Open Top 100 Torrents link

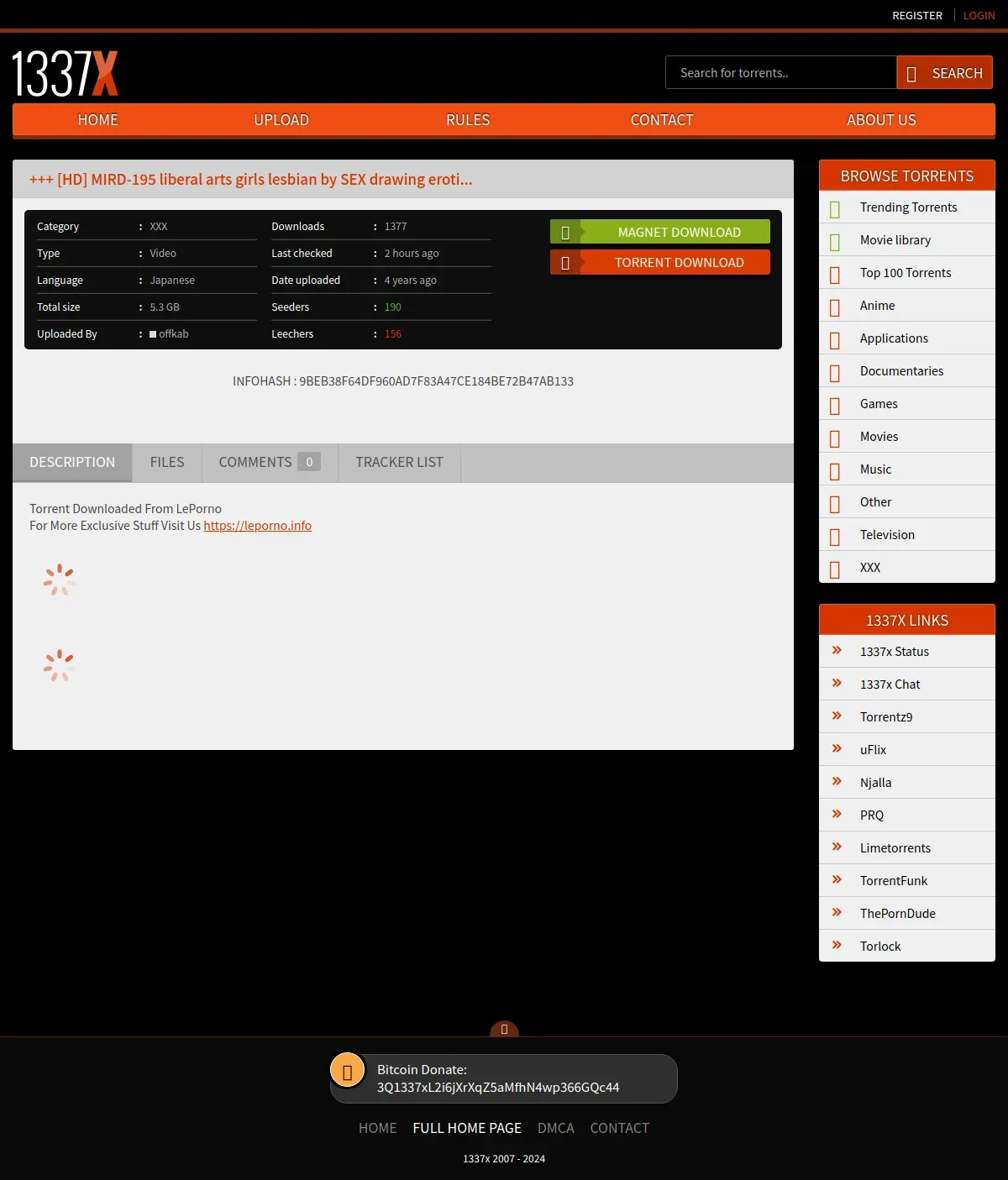pyautogui.click(x=906, y=273)
